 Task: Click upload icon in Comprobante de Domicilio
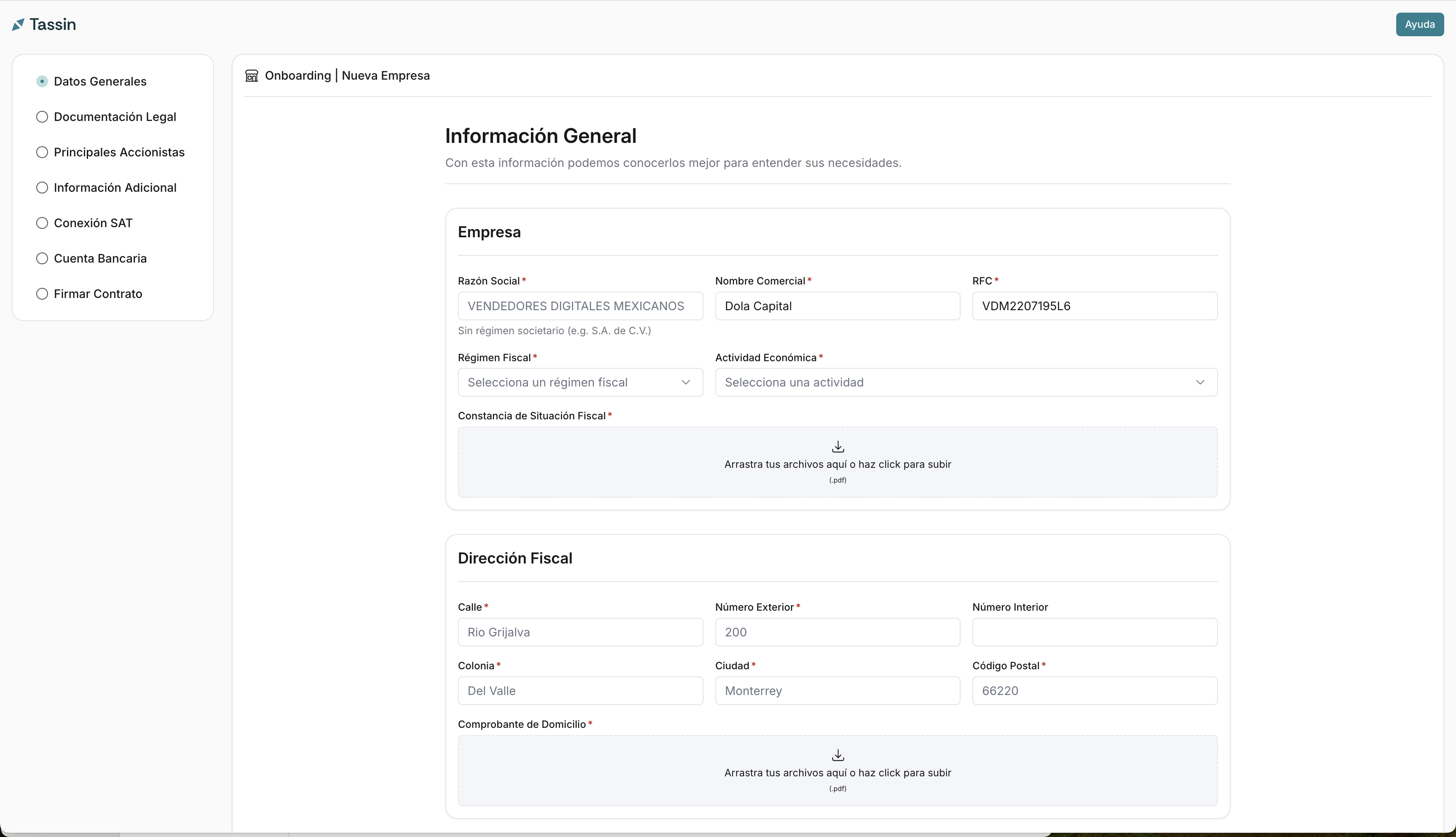click(x=838, y=755)
